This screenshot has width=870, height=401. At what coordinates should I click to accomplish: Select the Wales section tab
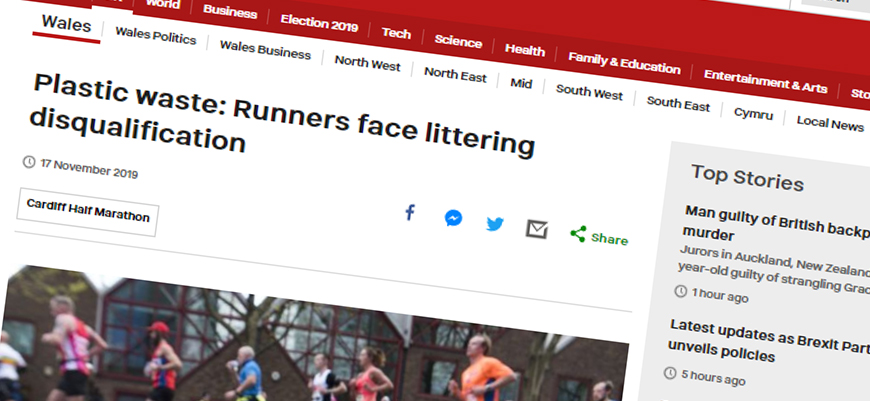pos(67,25)
